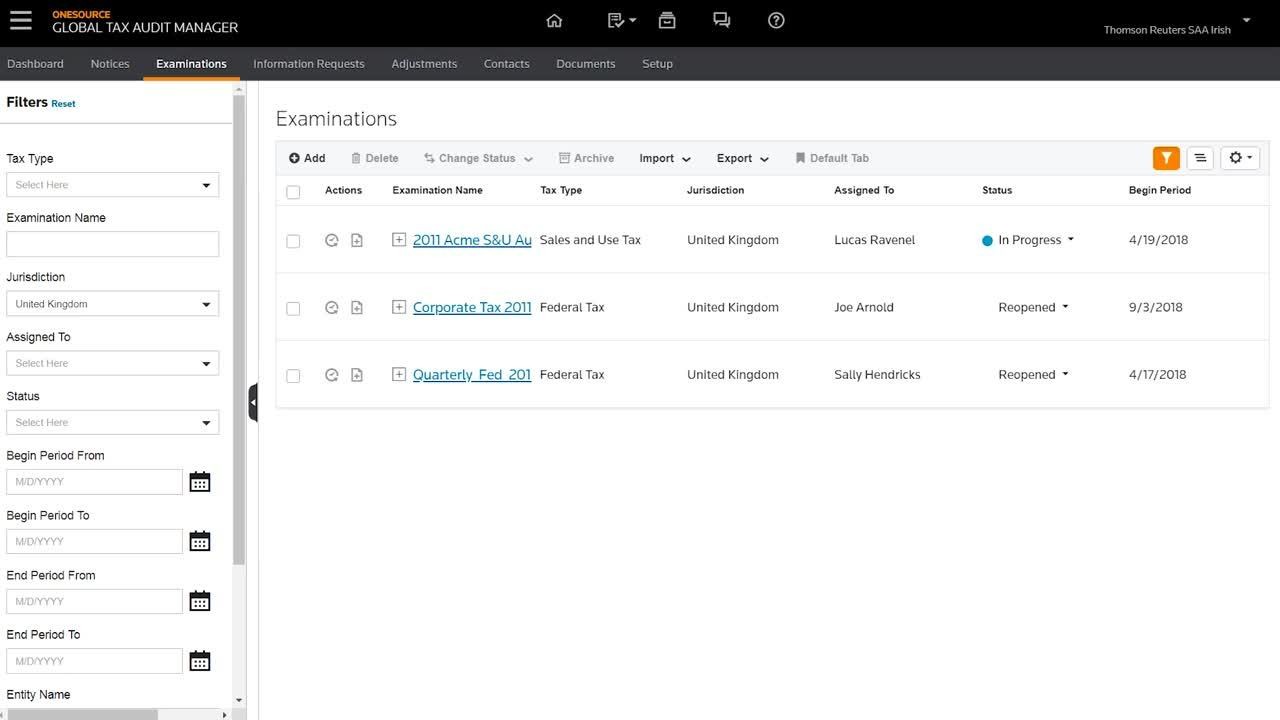The height and width of the screenshot is (720, 1280).
Task: Open the help question mark icon
Action: [776, 21]
